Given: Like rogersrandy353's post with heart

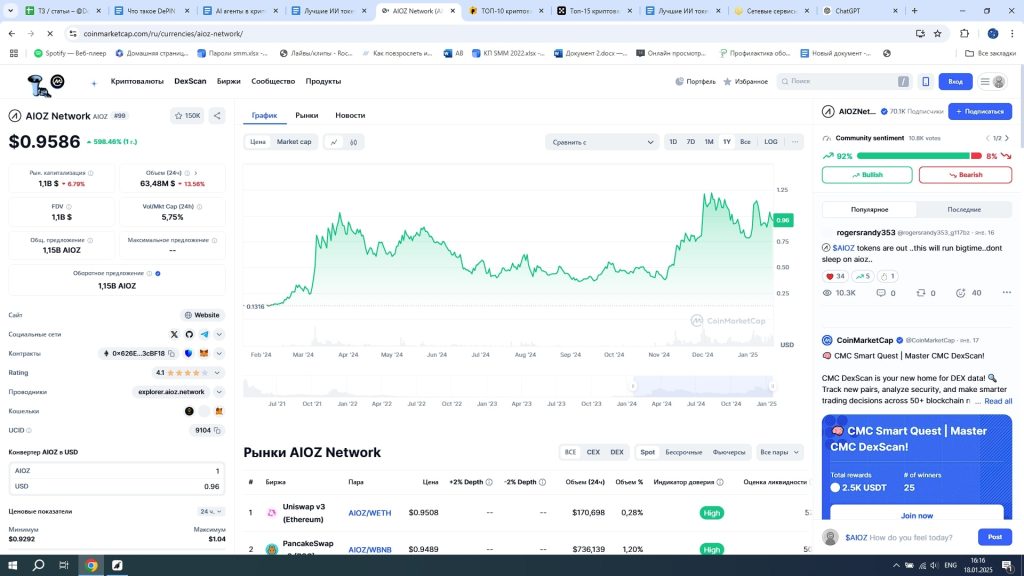Looking at the screenshot, I should 835,276.
